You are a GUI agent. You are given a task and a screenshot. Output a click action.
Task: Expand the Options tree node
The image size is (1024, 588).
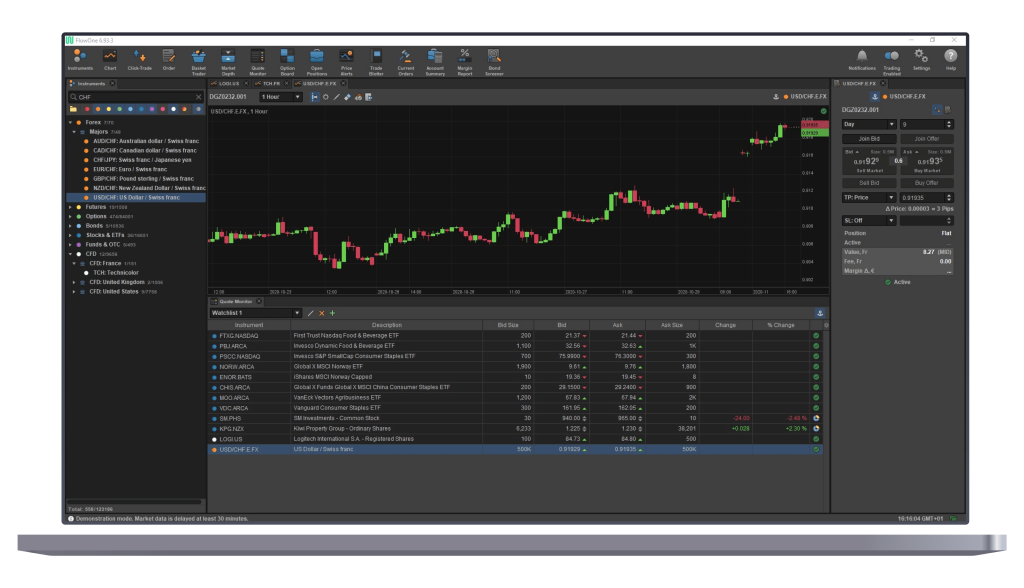71,216
